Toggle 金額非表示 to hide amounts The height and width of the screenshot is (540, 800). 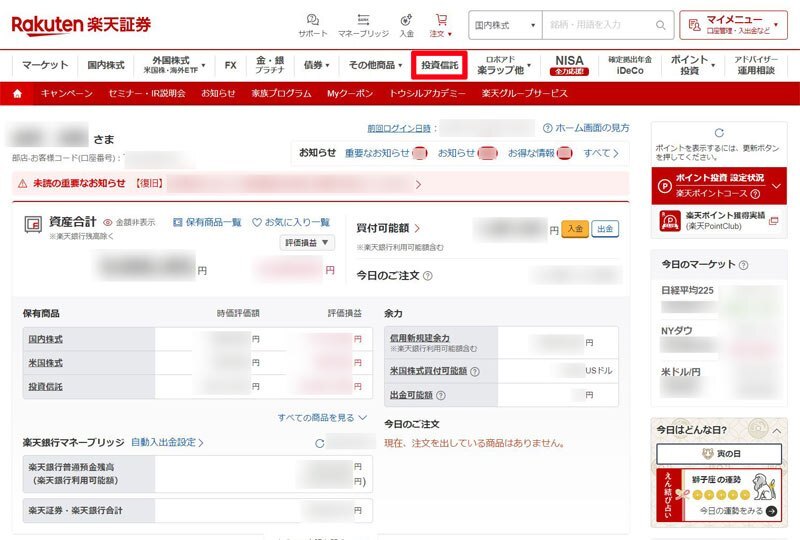[129, 223]
